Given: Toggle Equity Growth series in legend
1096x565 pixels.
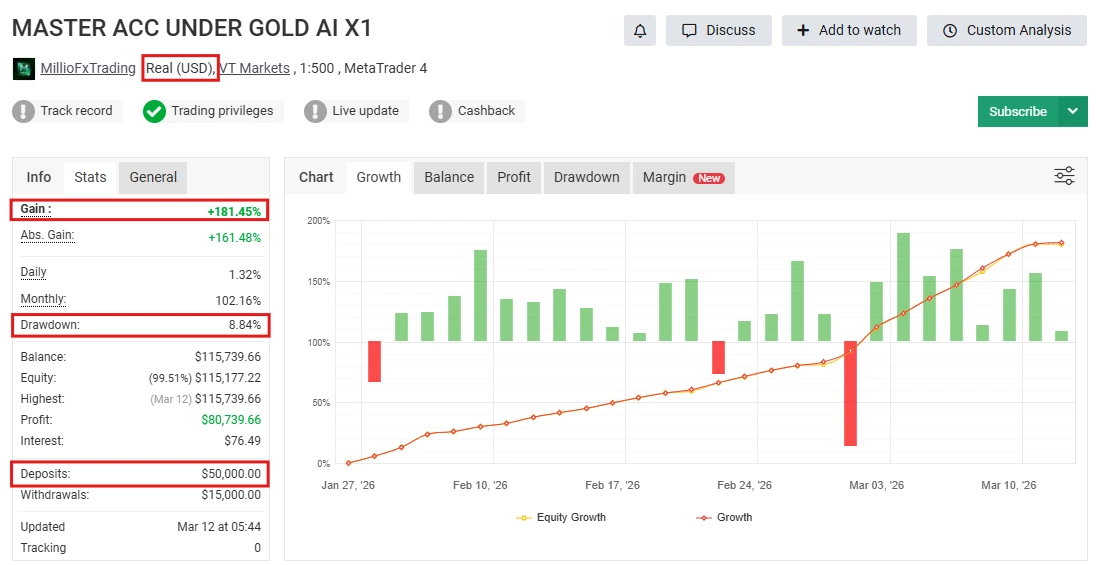Looking at the screenshot, I should tap(561, 517).
